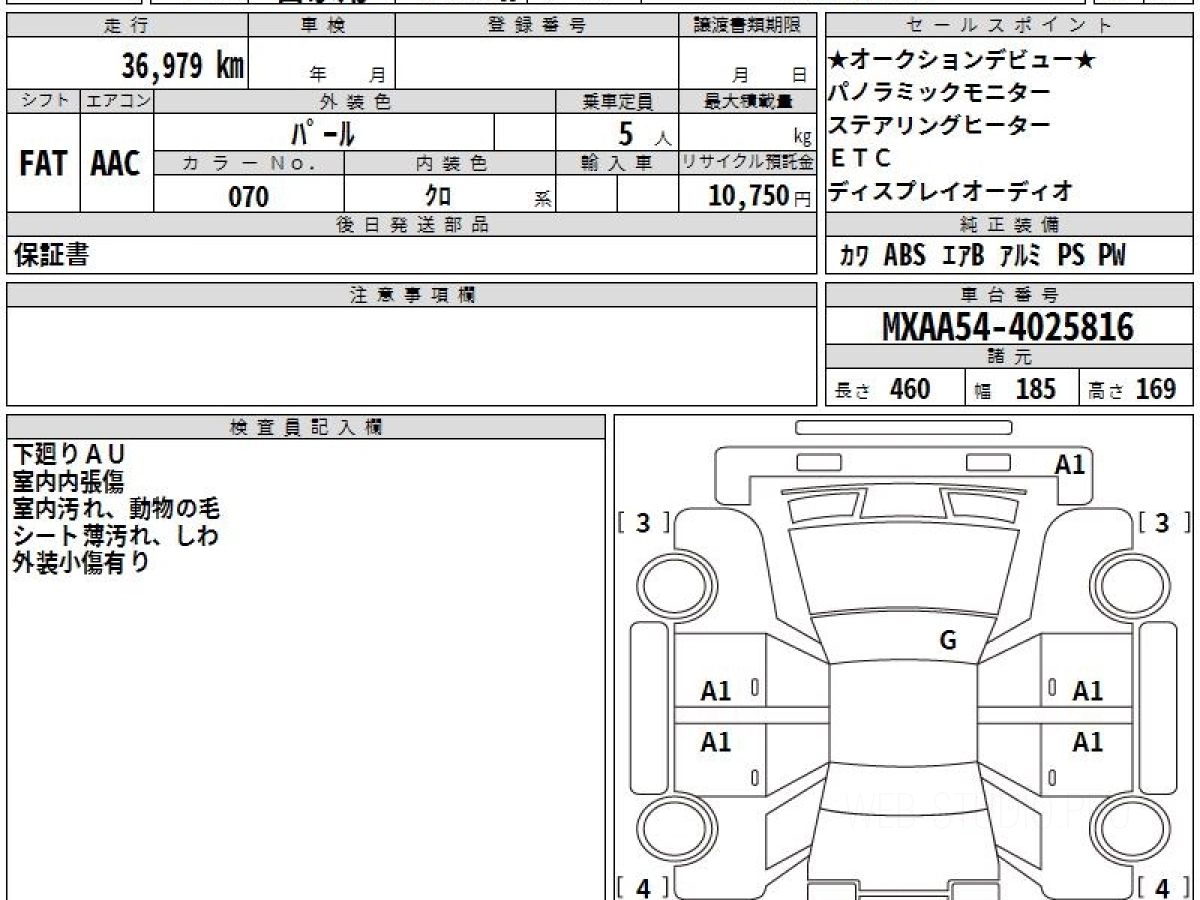The height and width of the screenshot is (900, 1200).
Task: Click the 最大積載量 header cell
Action: (747, 101)
